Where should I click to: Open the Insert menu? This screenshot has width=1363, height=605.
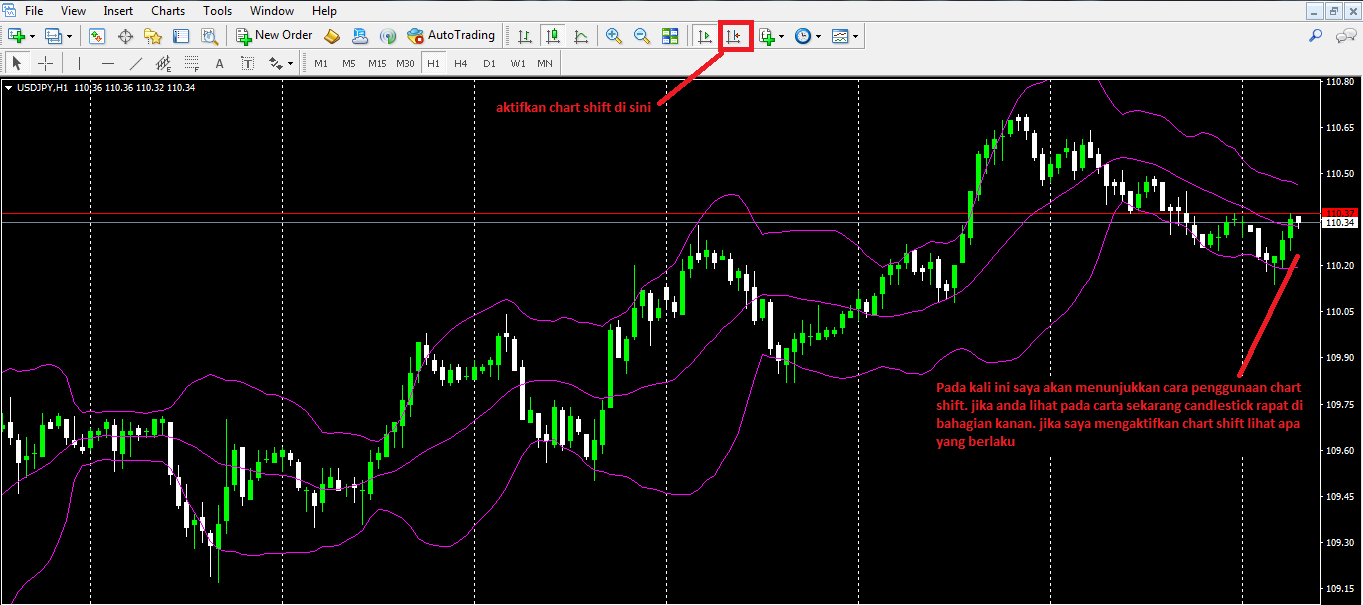pyautogui.click(x=119, y=11)
